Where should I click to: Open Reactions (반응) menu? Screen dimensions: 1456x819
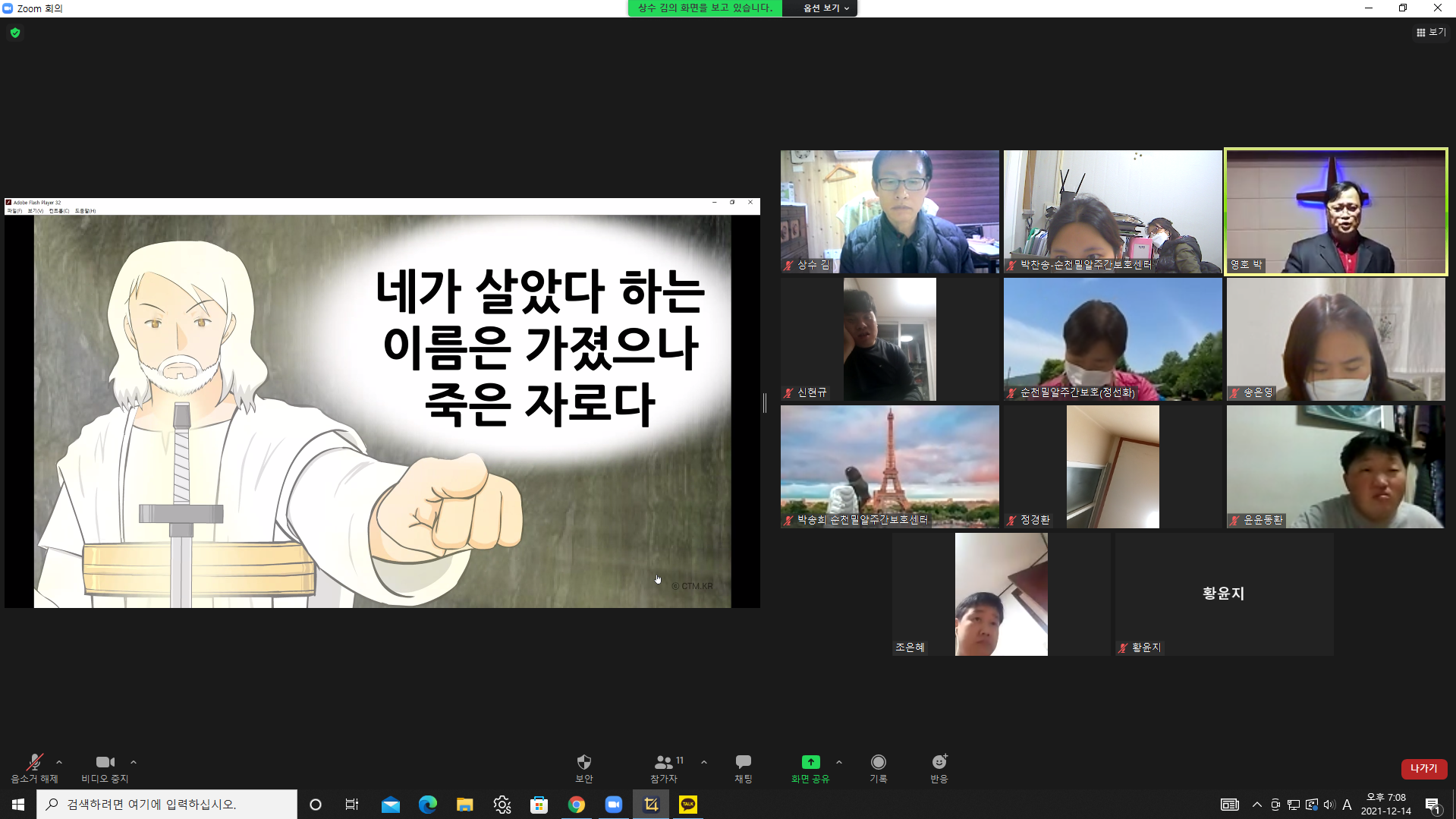939,768
